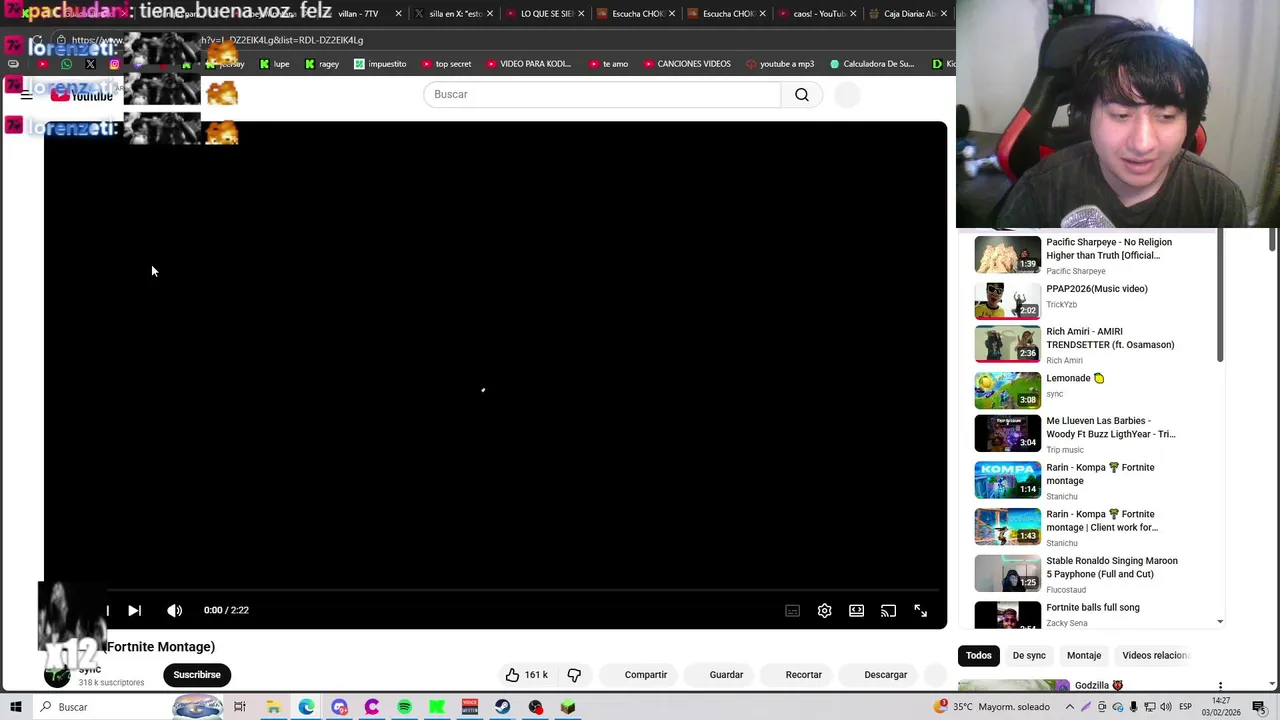Focus the Buscar search field on YouTube

click(x=602, y=95)
